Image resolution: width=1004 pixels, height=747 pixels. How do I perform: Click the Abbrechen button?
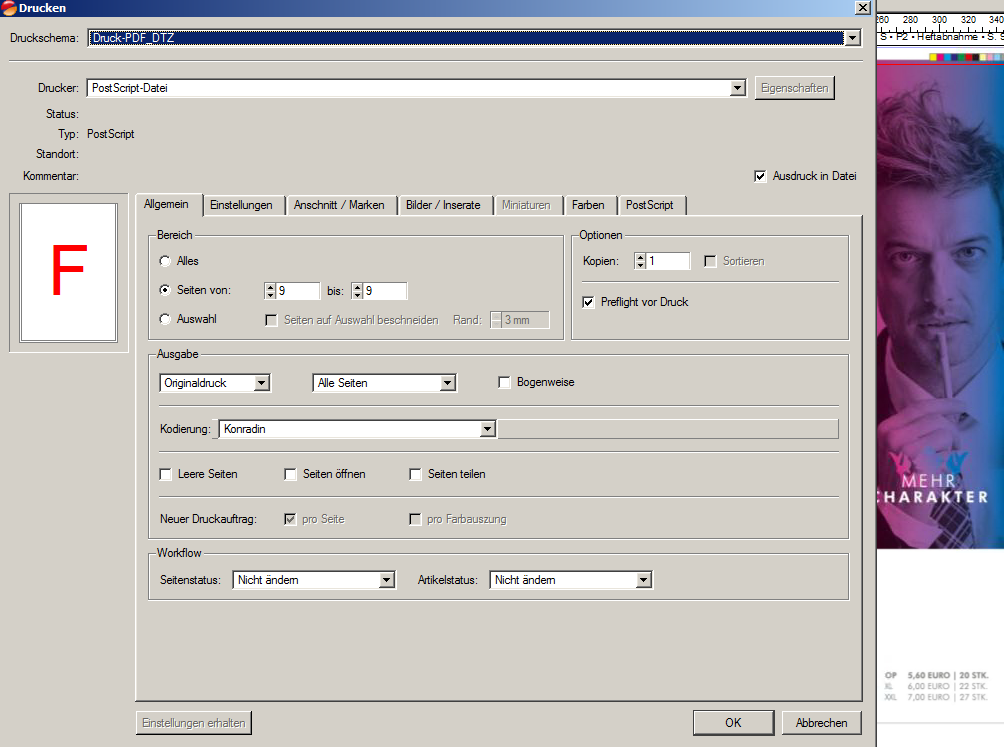click(821, 723)
